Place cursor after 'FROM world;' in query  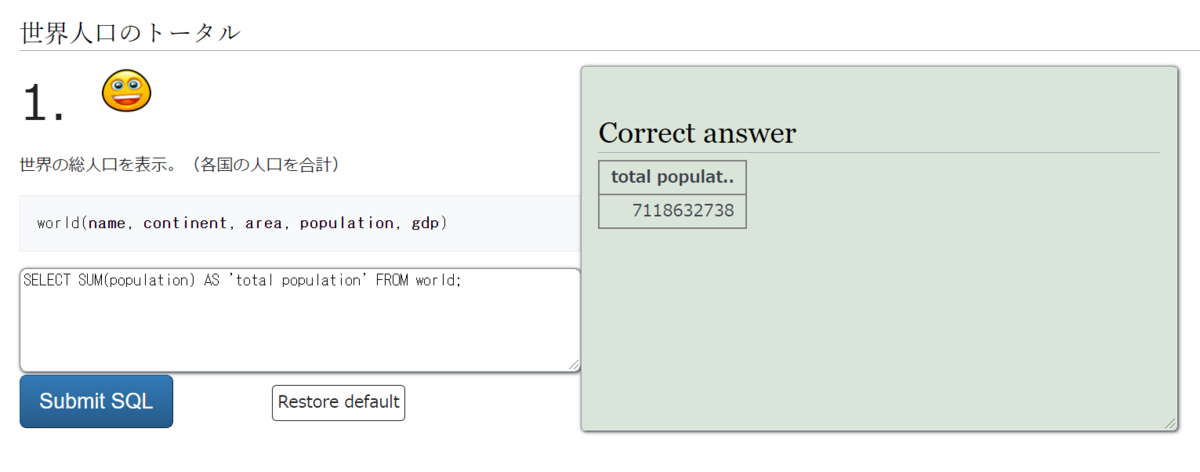click(x=463, y=281)
